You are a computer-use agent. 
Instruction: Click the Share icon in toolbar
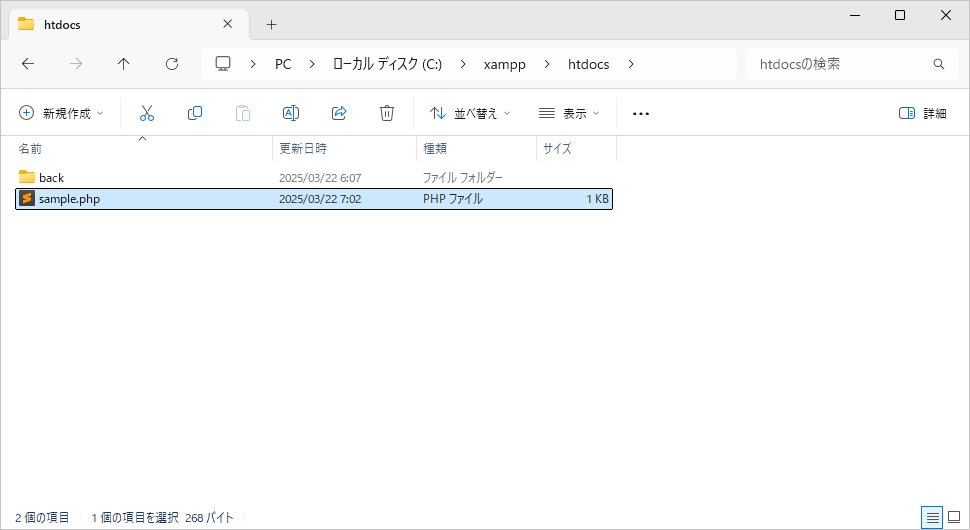coord(339,113)
